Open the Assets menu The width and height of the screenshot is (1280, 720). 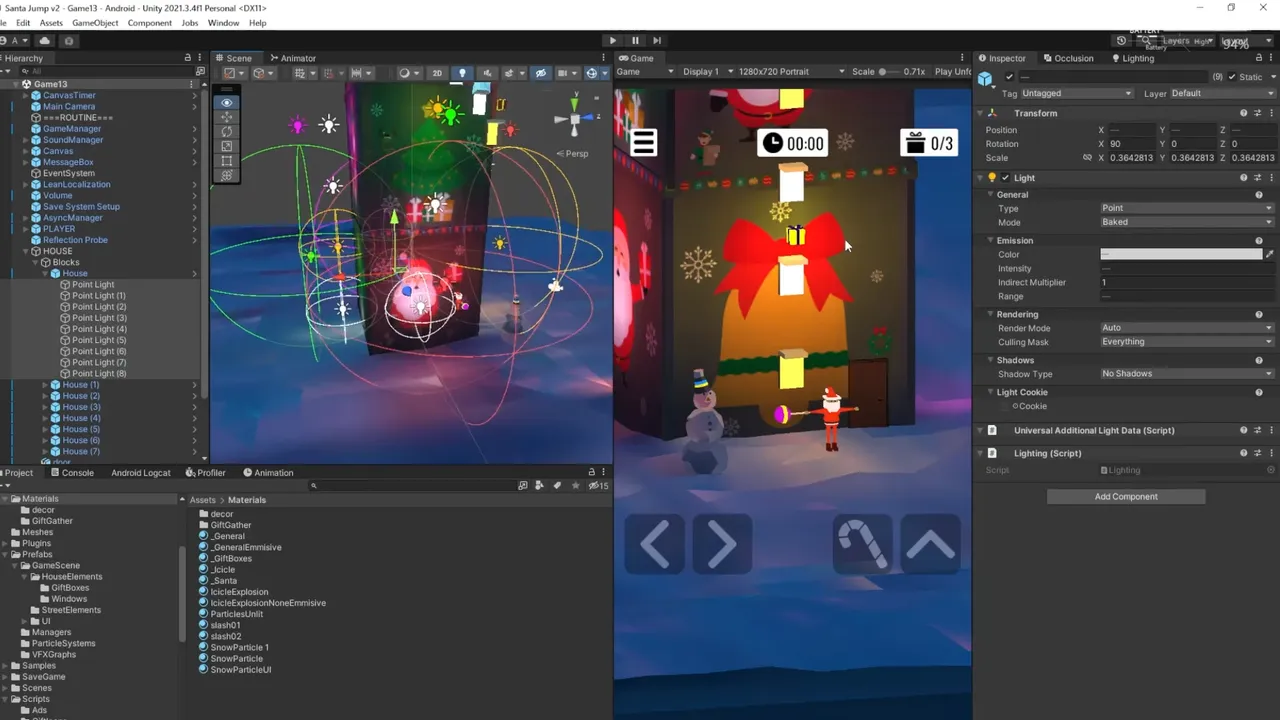coord(51,23)
